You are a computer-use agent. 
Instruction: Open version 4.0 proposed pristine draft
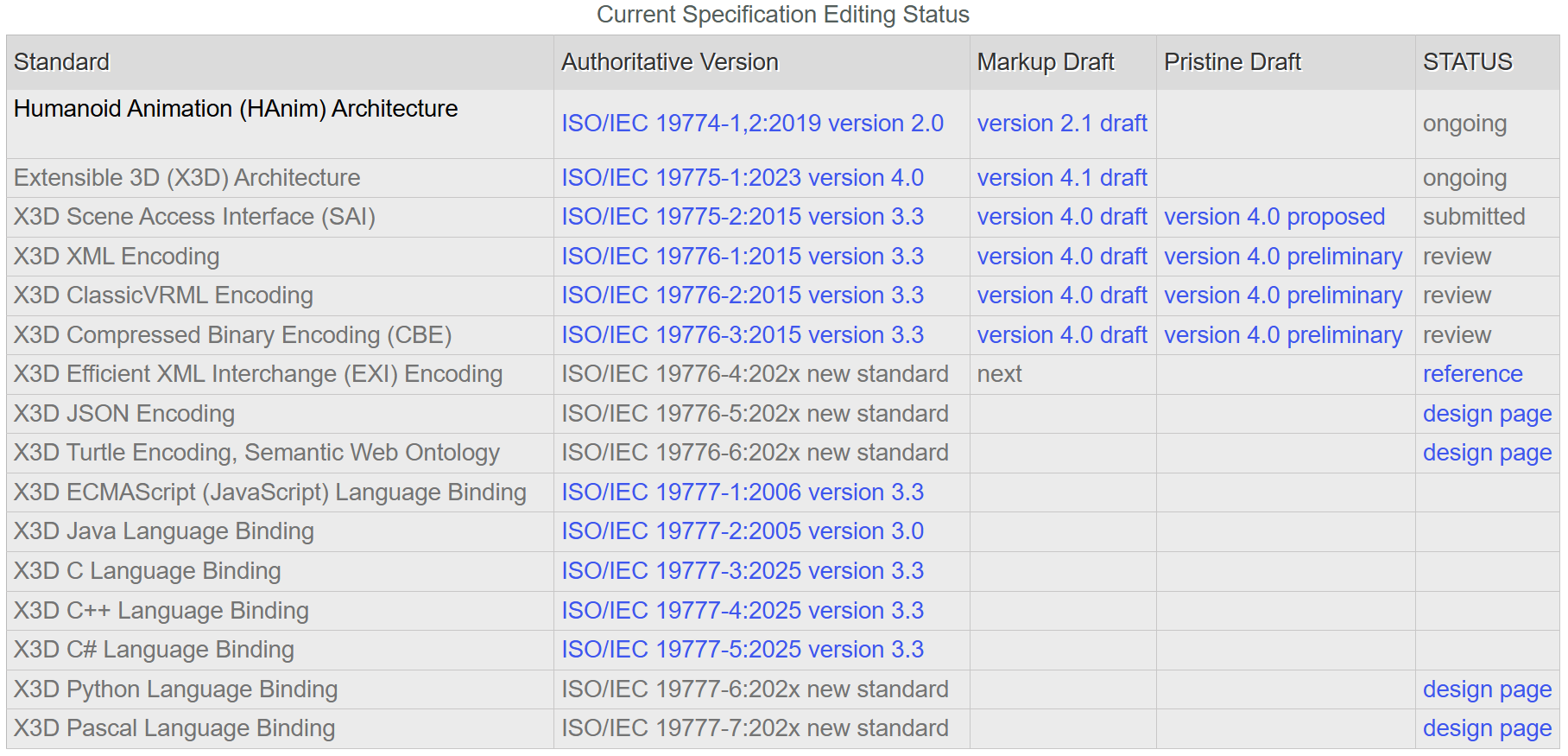(x=1274, y=217)
